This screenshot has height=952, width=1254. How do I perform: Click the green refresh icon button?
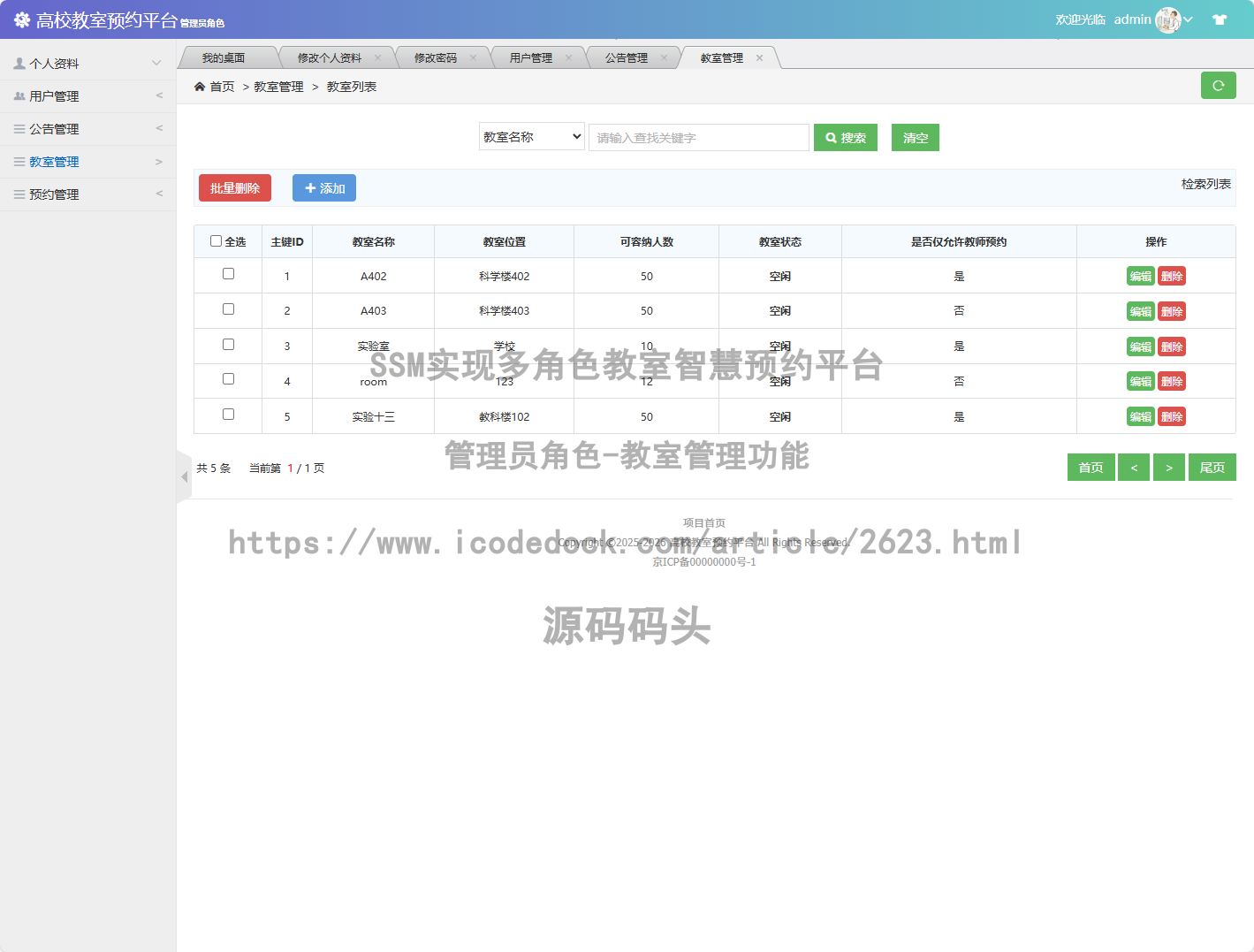click(1218, 86)
